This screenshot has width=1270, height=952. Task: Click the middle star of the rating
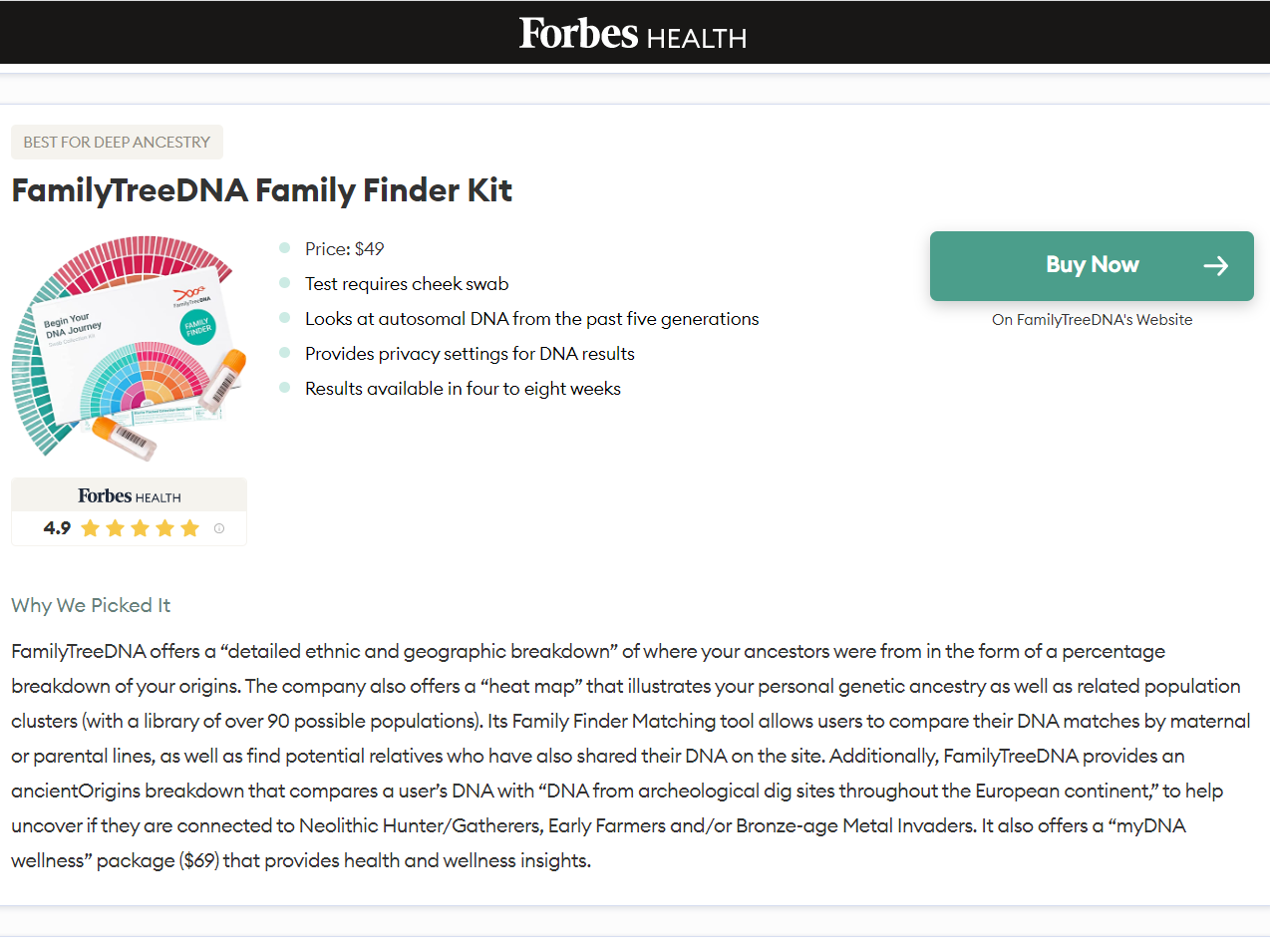pos(141,528)
